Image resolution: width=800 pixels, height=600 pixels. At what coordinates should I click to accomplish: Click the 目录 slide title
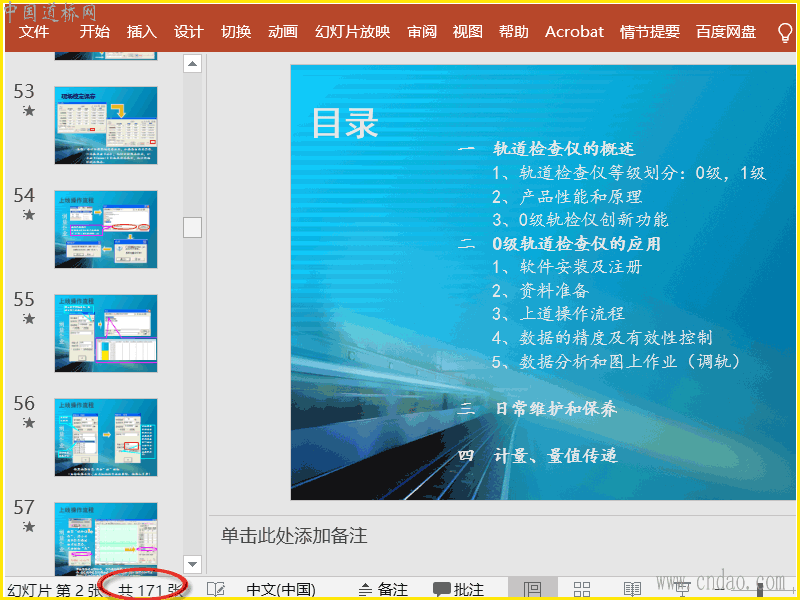[x=345, y=123]
